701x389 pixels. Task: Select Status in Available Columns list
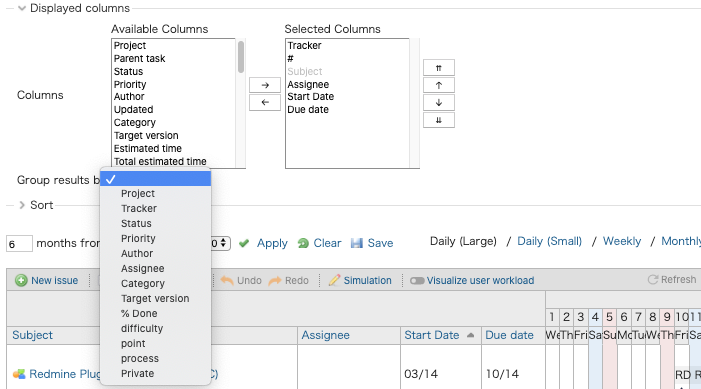(128, 72)
